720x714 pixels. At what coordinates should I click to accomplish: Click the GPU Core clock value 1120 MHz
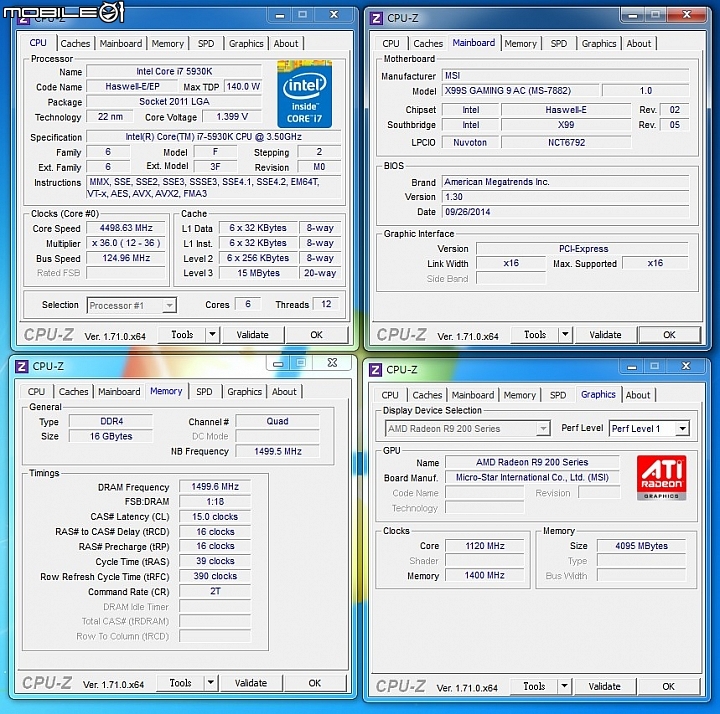485,545
